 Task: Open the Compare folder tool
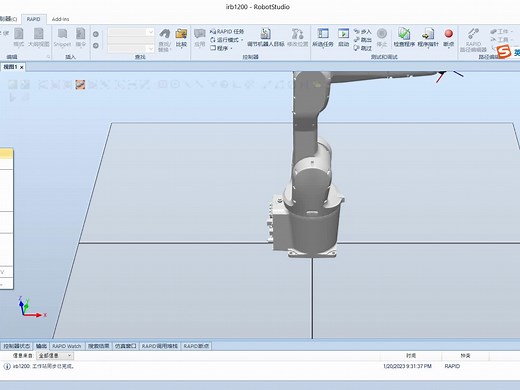coord(181,38)
